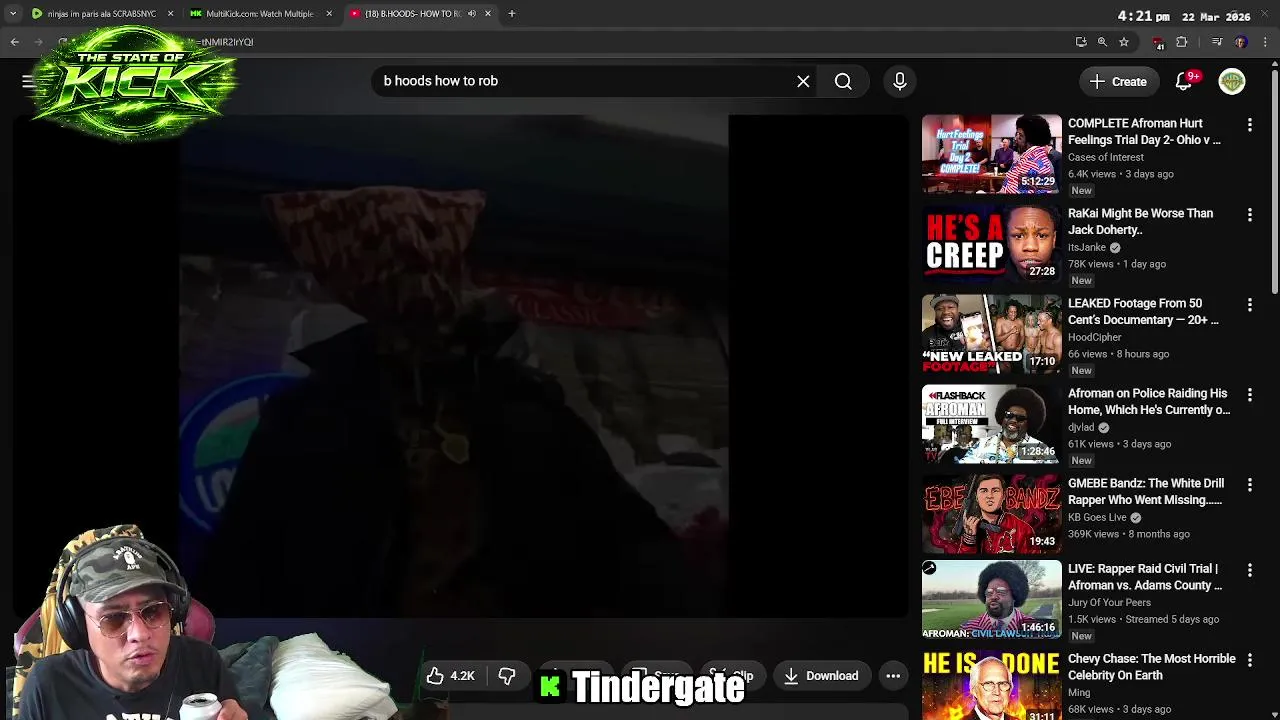The image size is (1280, 720).
Task: Open options for COMPLETE Afroman Hurt Feelings video
Action: click(x=1249, y=125)
